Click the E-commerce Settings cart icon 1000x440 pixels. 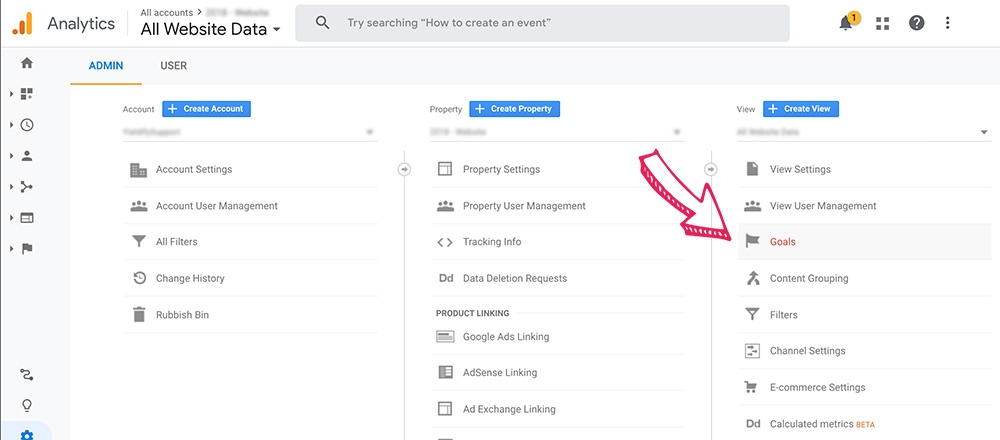[x=753, y=387]
